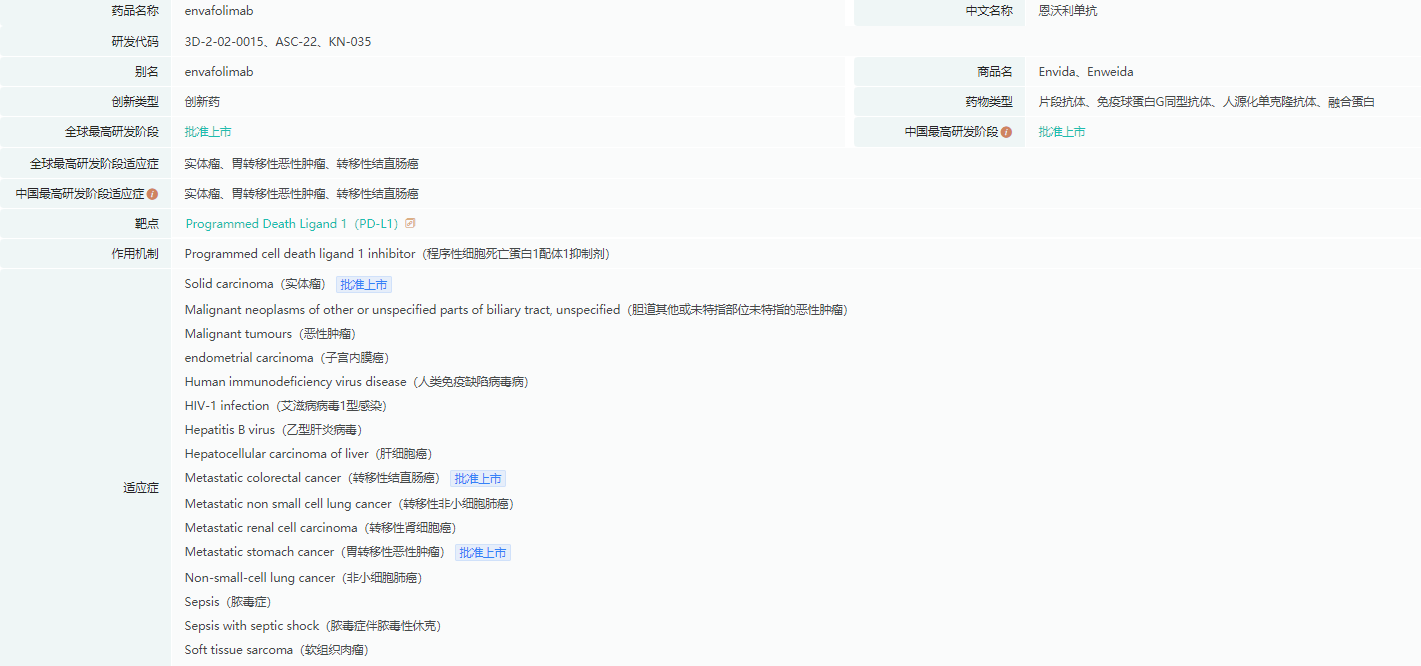Click info icon beside 中国最高研发阶段 label
The width and height of the screenshot is (1421, 666).
(1006, 132)
